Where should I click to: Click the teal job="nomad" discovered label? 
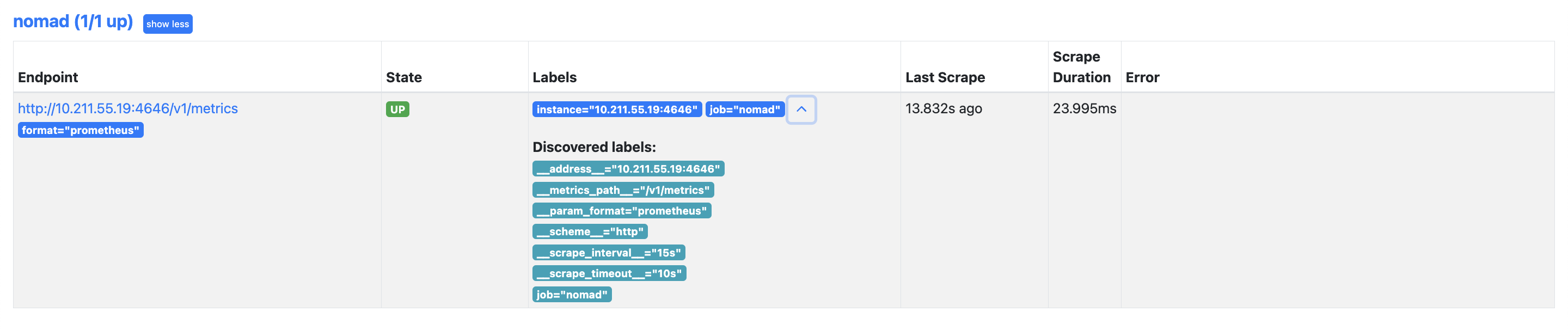click(x=572, y=295)
